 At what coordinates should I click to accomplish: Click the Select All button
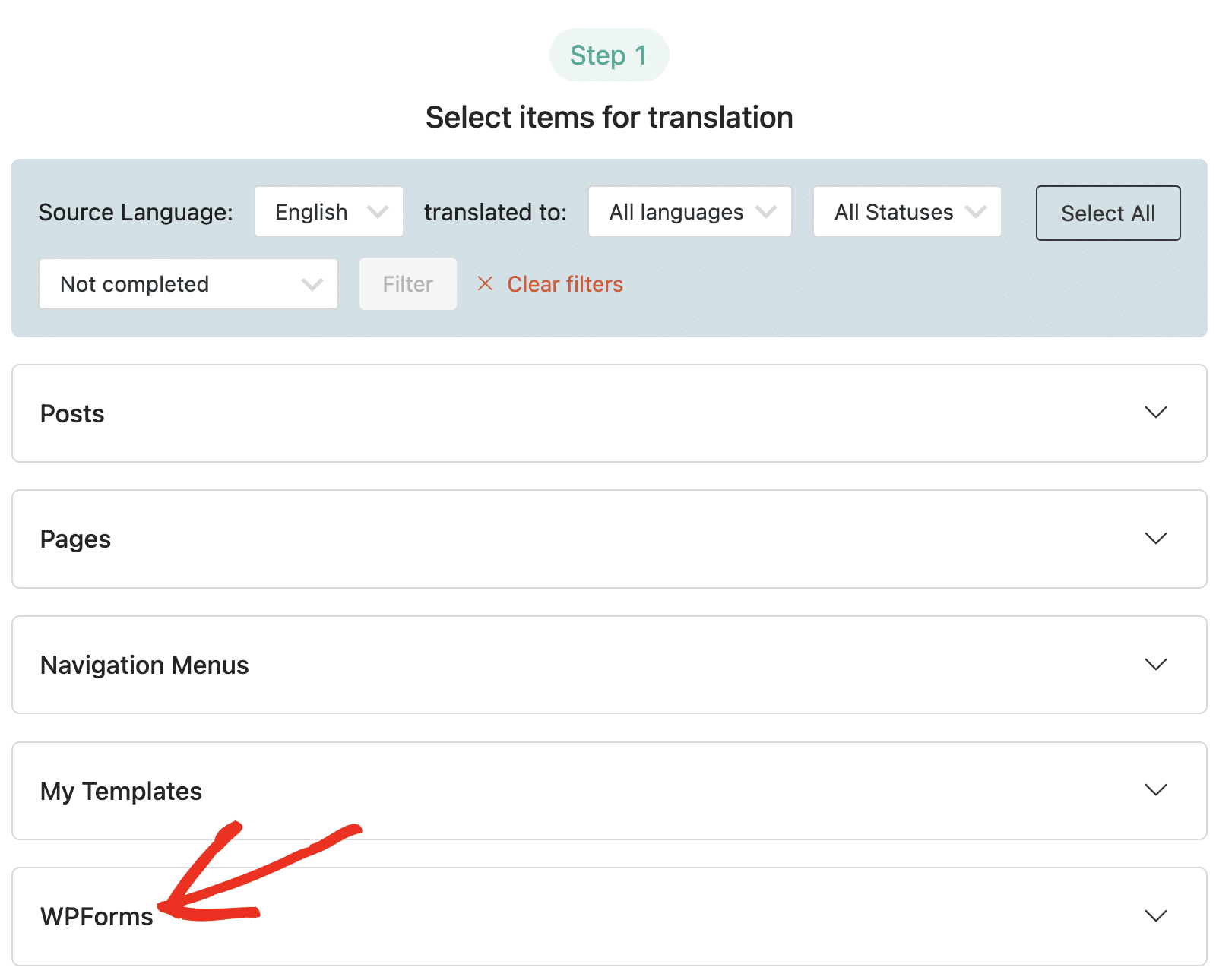(1107, 213)
